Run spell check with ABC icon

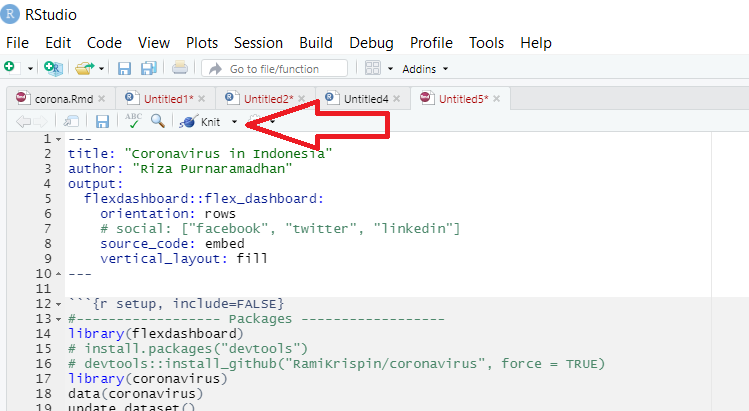[133, 121]
